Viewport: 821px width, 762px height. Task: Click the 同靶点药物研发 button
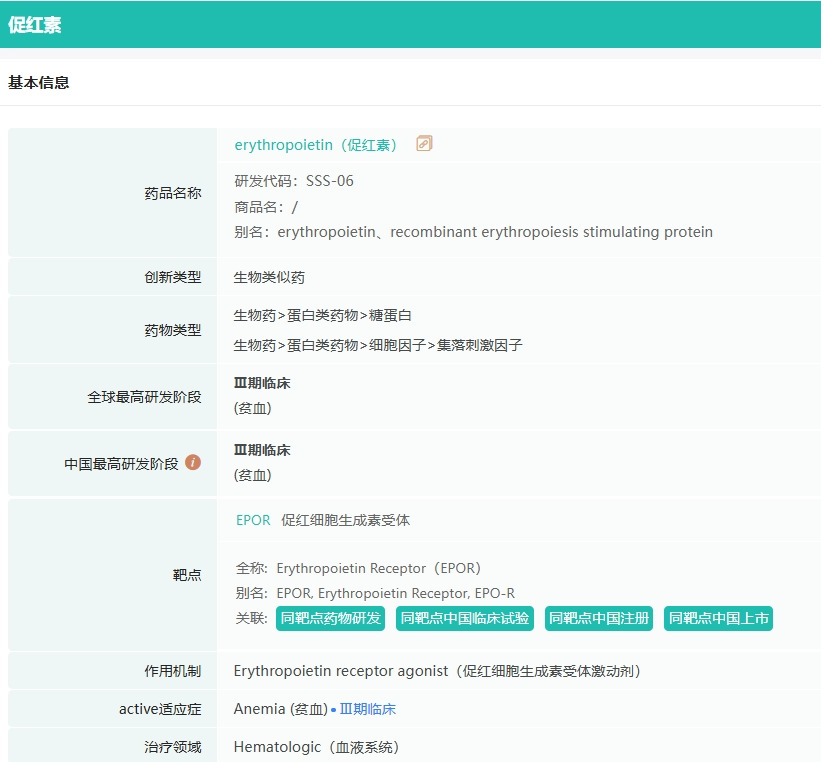(x=331, y=618)
